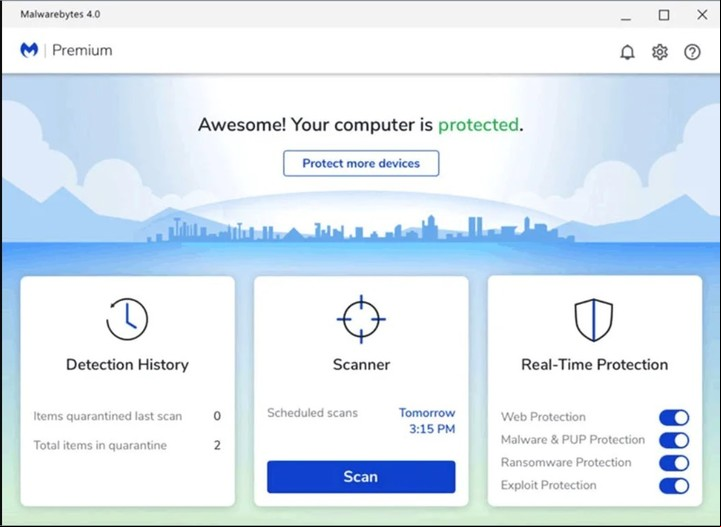Click the Malwarebytes M logo

pyautogui.click(x=29, y=50)
